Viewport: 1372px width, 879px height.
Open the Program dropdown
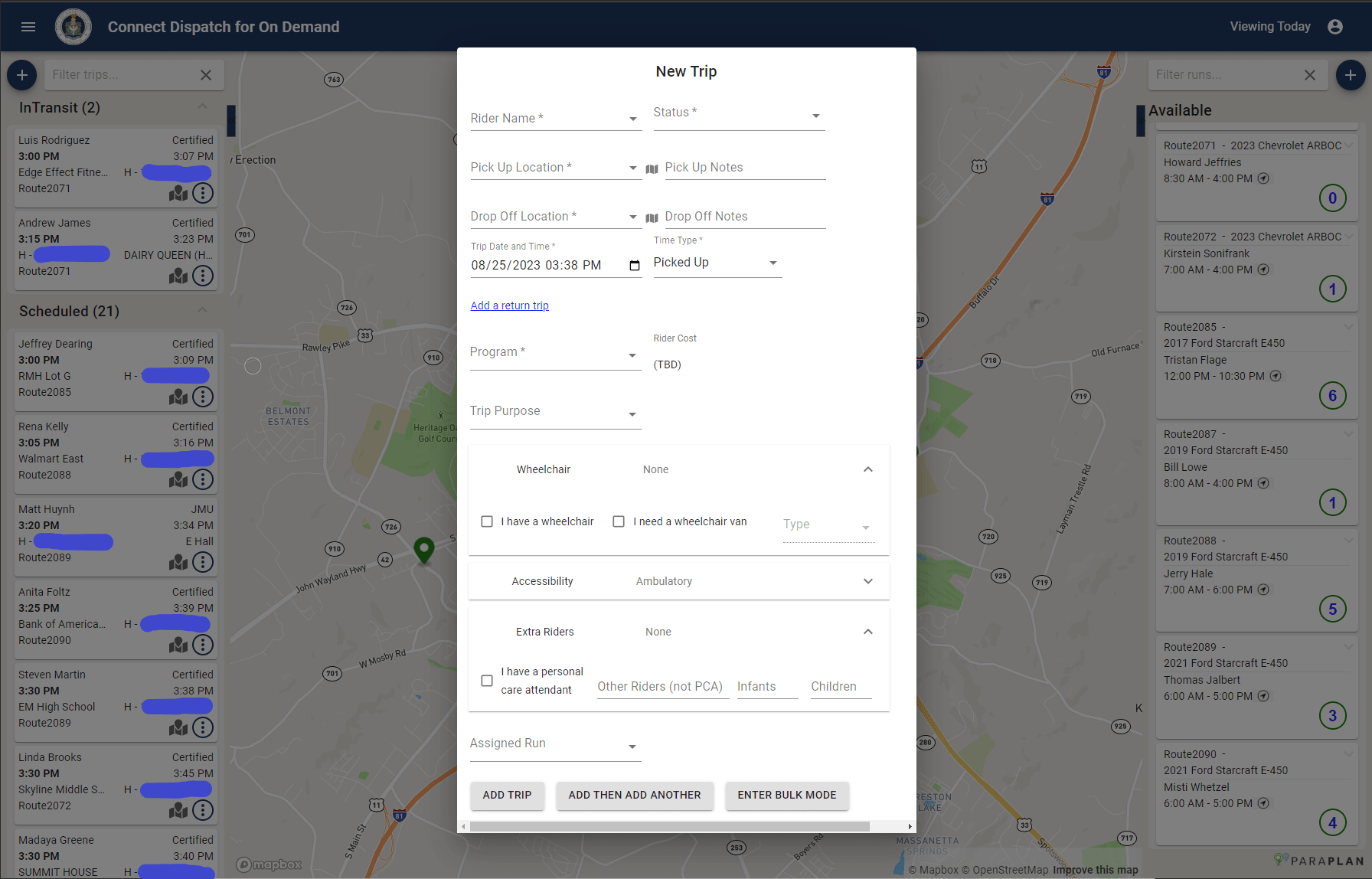556,353
